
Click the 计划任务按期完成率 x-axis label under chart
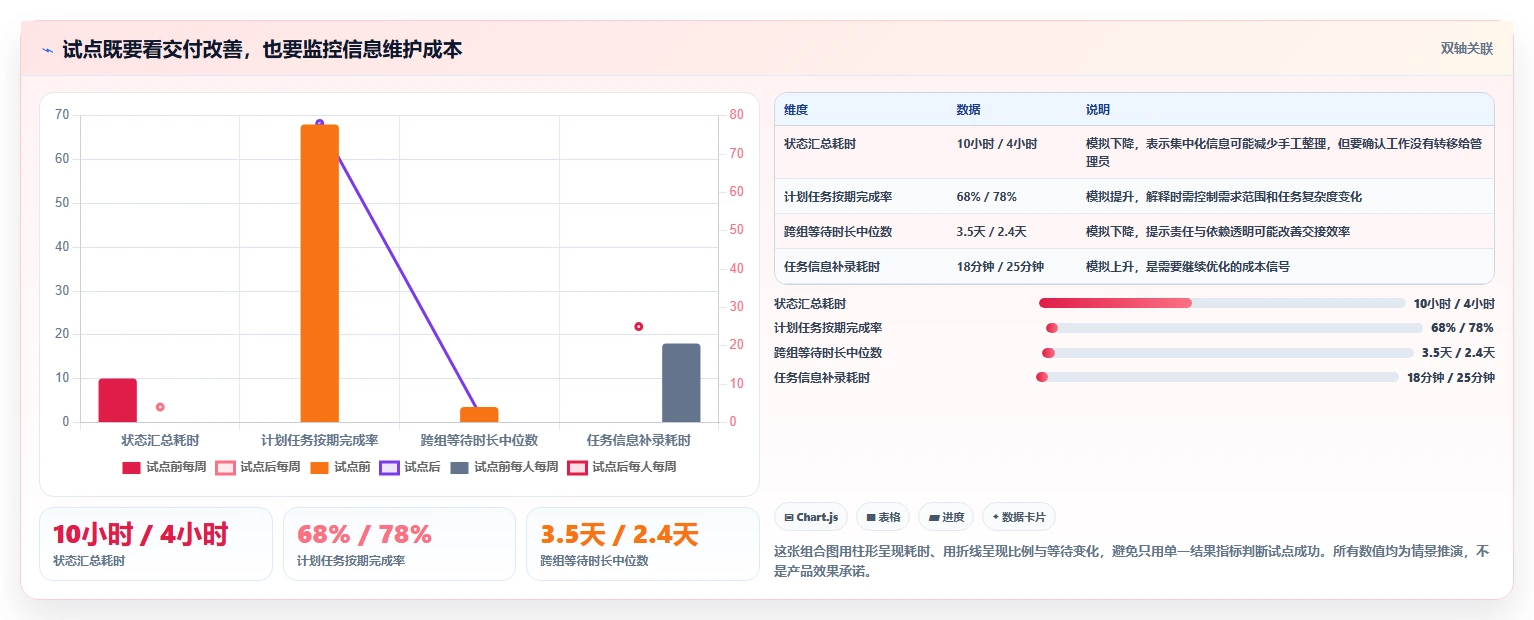[x=320, y=440]
